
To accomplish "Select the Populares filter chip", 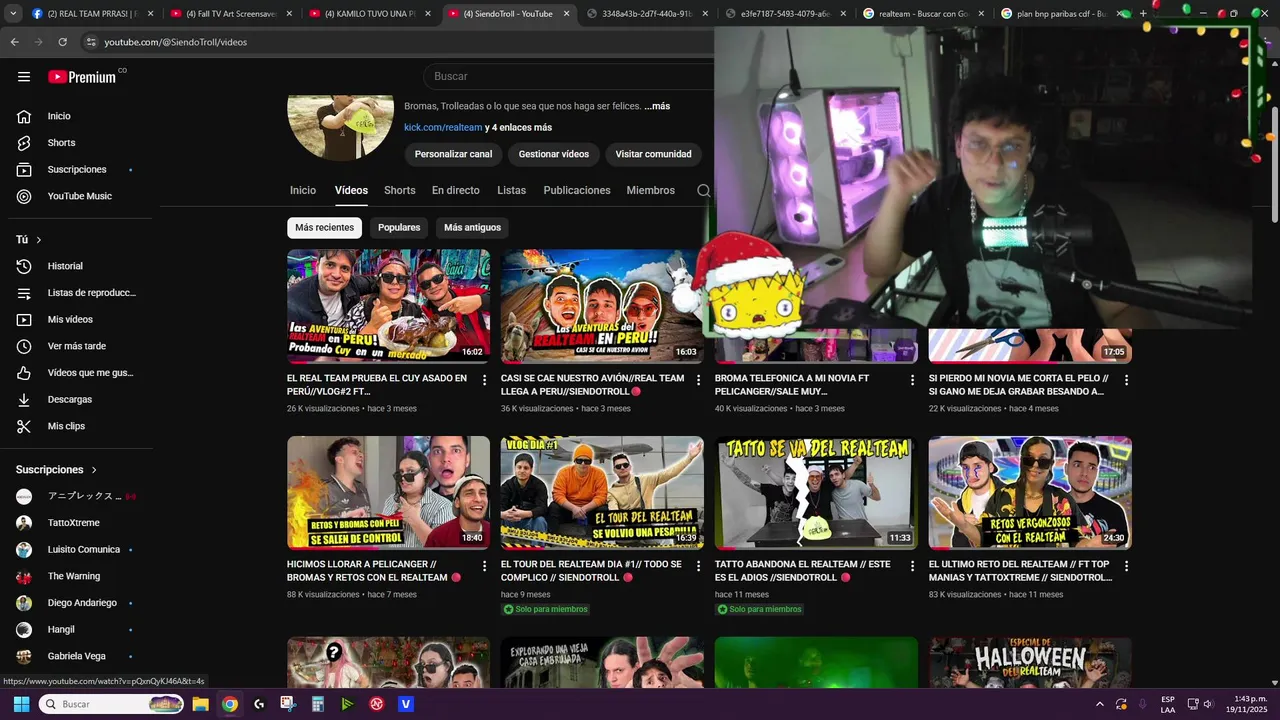I will (x=399, y=228).
